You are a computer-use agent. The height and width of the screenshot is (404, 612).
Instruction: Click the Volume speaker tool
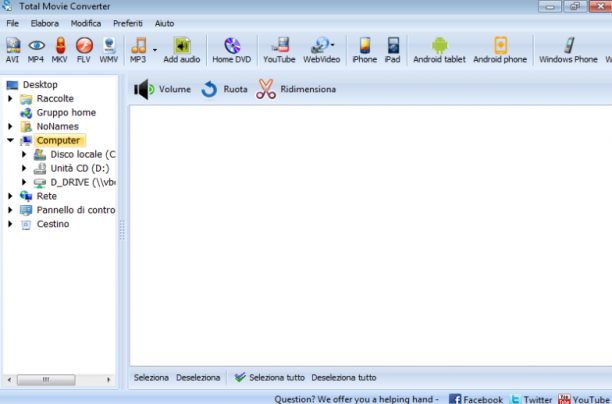tap(162, 89)
